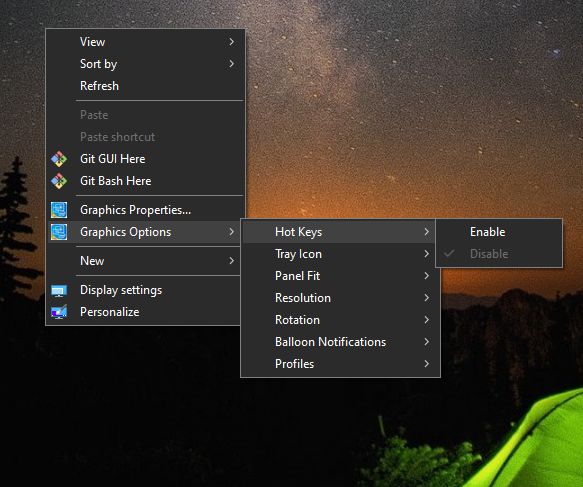Click the Personalize icon
Viewport: 583px width, 487px height.
(59, 312)
